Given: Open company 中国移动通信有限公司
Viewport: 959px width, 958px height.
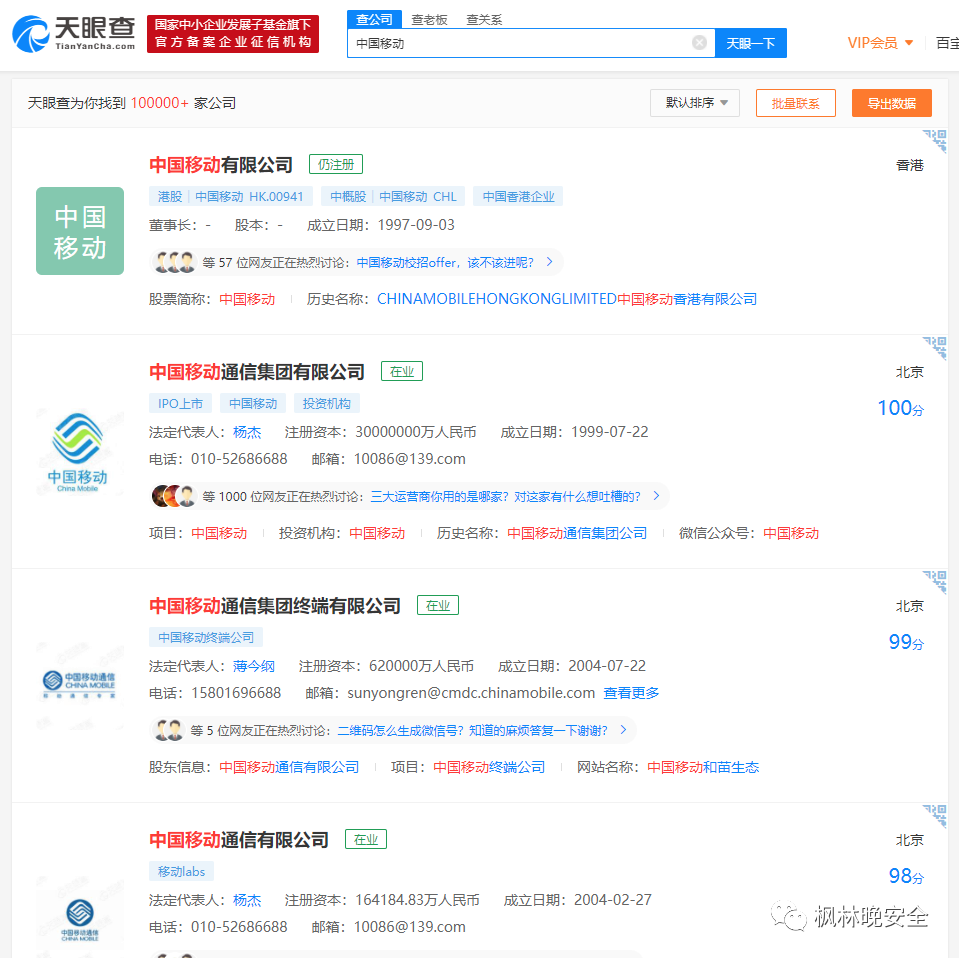Looking at the screenshot, I should [x=239, y=840].
